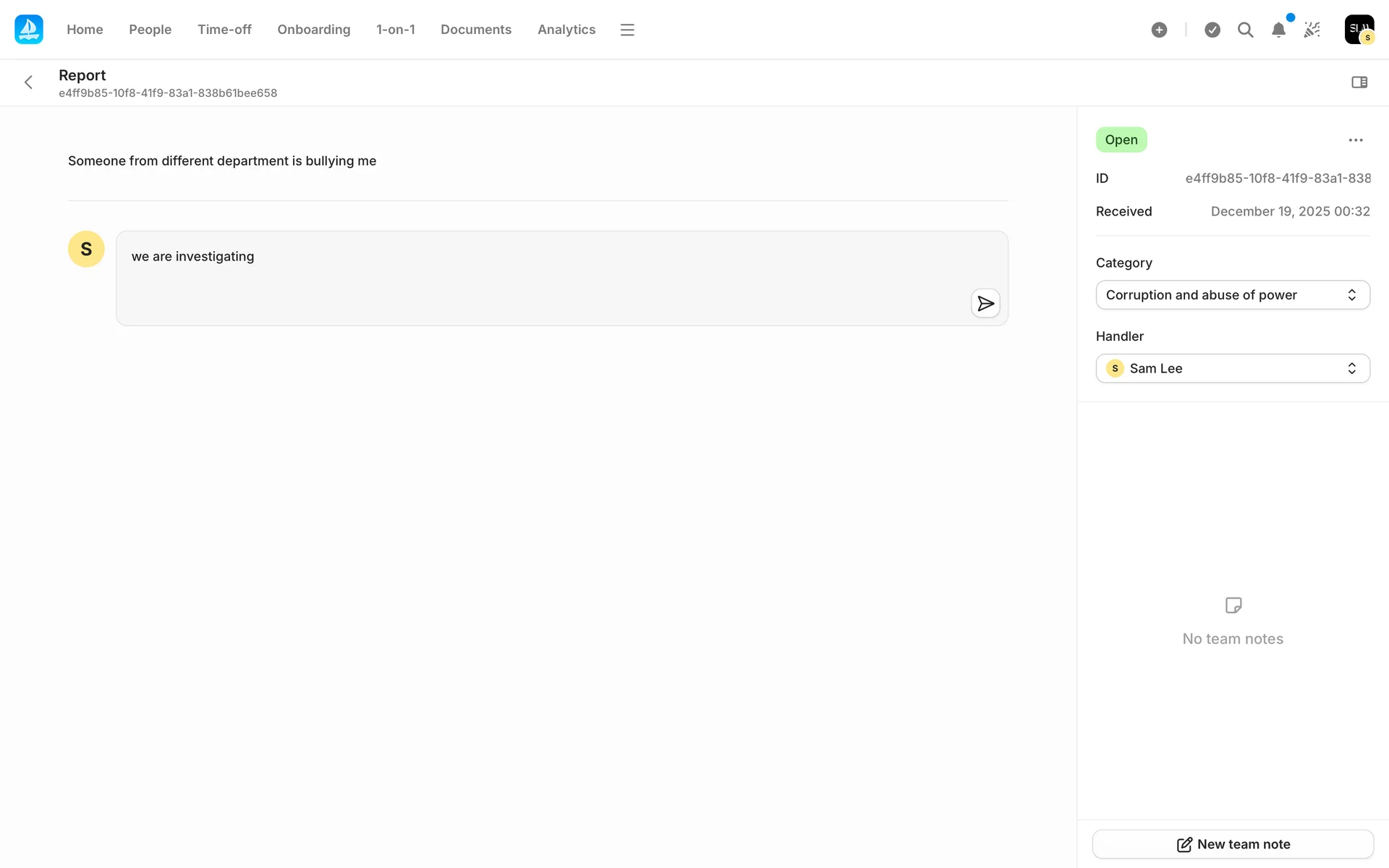Click the Open status badge
This screenshot has height=868, width=1389.
coord(1121,140)
